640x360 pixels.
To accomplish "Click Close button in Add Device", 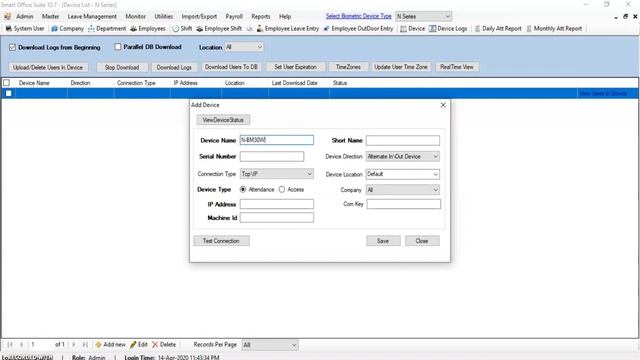I will tap(422, 241).
